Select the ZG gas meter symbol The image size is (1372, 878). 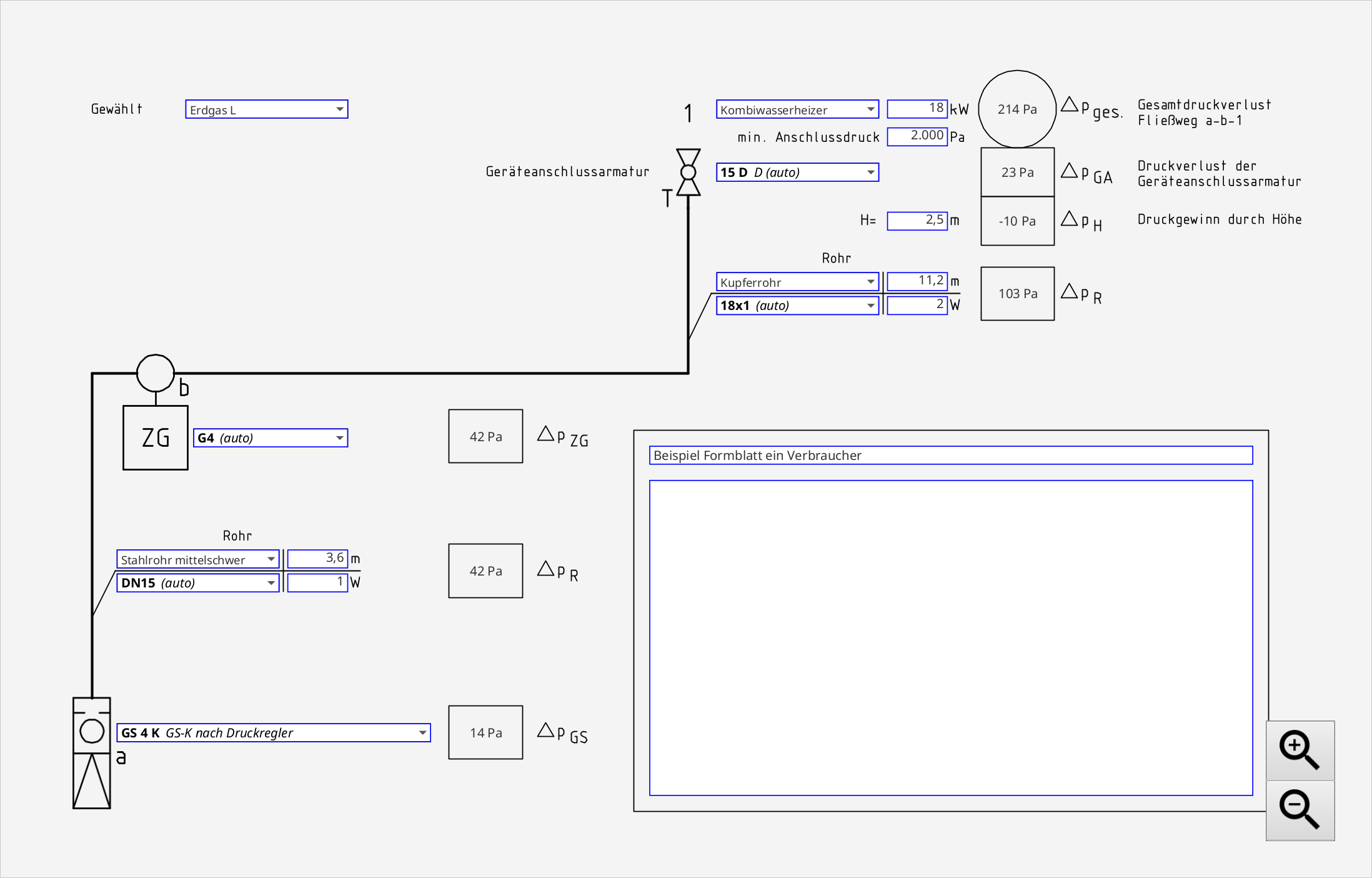(x=156, y=437)
